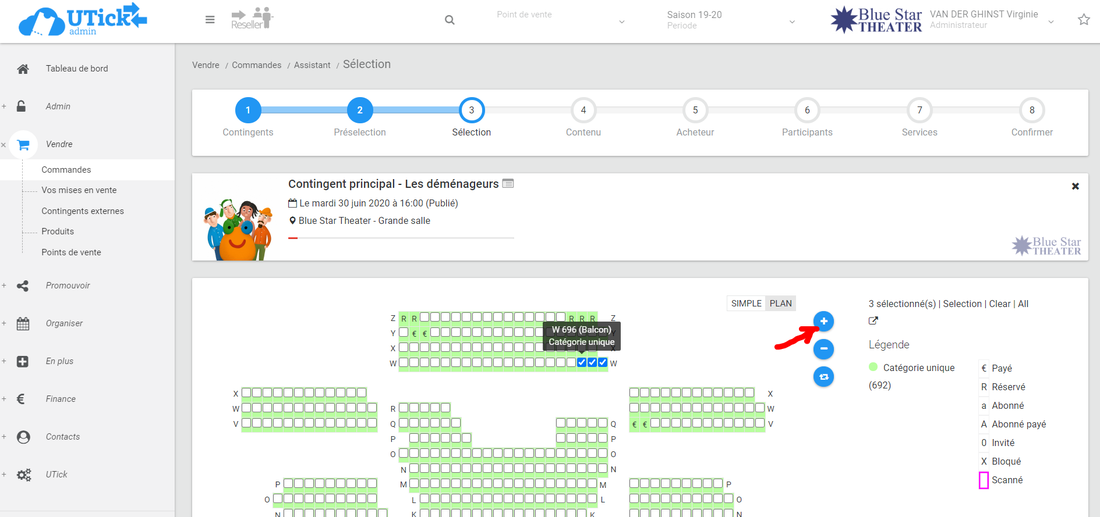Screen dimensions: 1100x517
Task: Open Tableau de bord in sidebar
Action: [x=76, y=69]
